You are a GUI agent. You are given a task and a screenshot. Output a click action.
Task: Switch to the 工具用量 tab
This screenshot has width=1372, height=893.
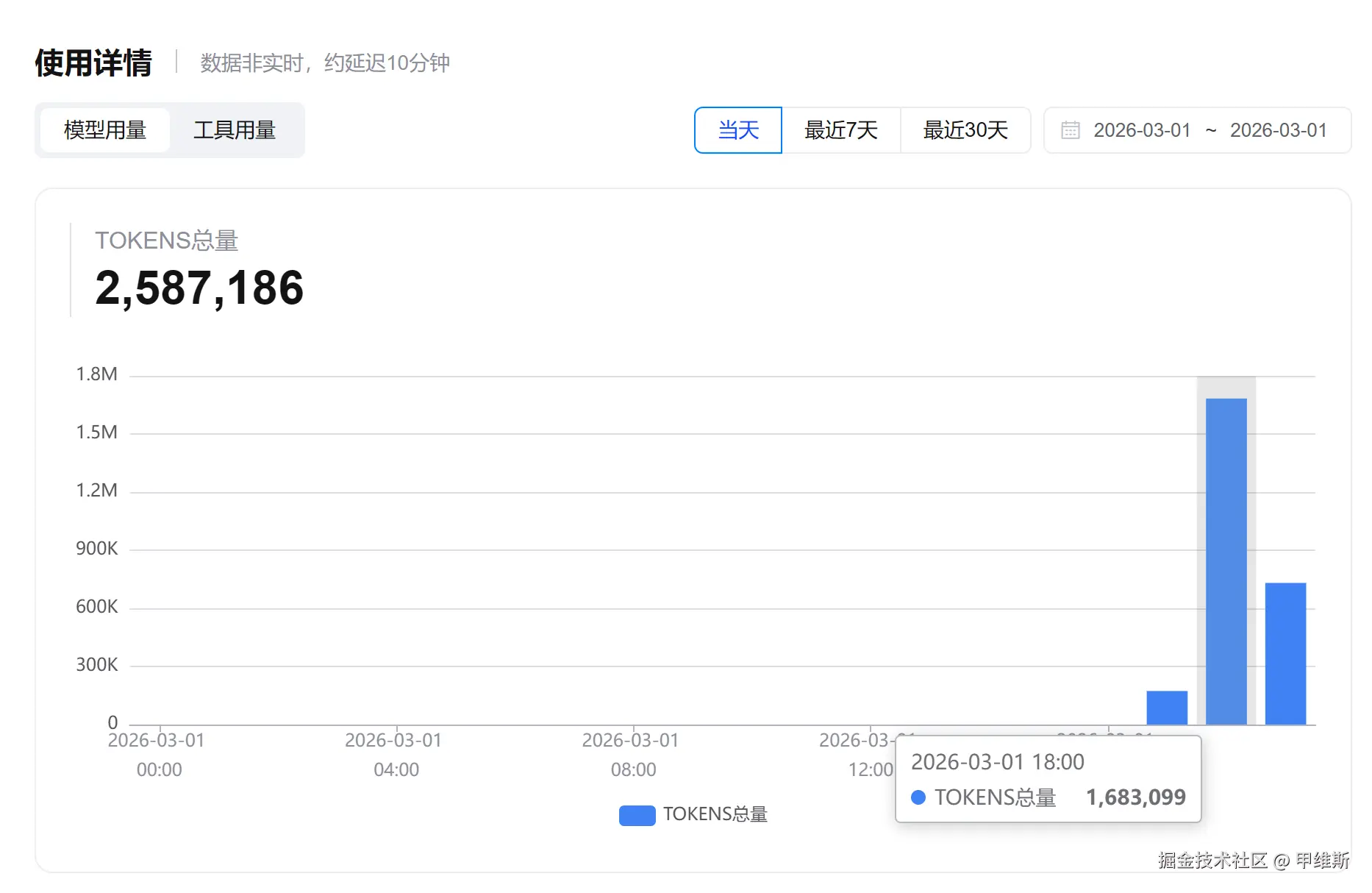tap(235, 130)
